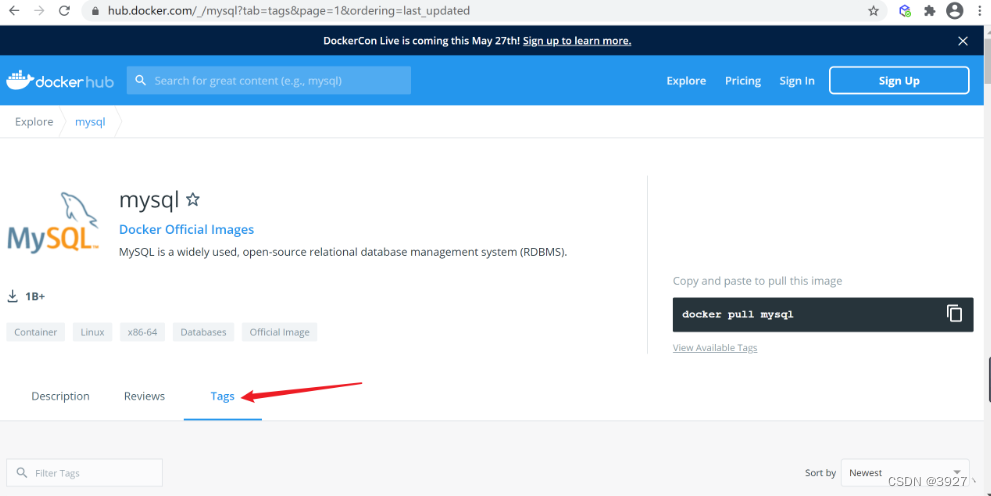
Task: Open the extensions puzzle icon
Action: [x=930, y=11]
